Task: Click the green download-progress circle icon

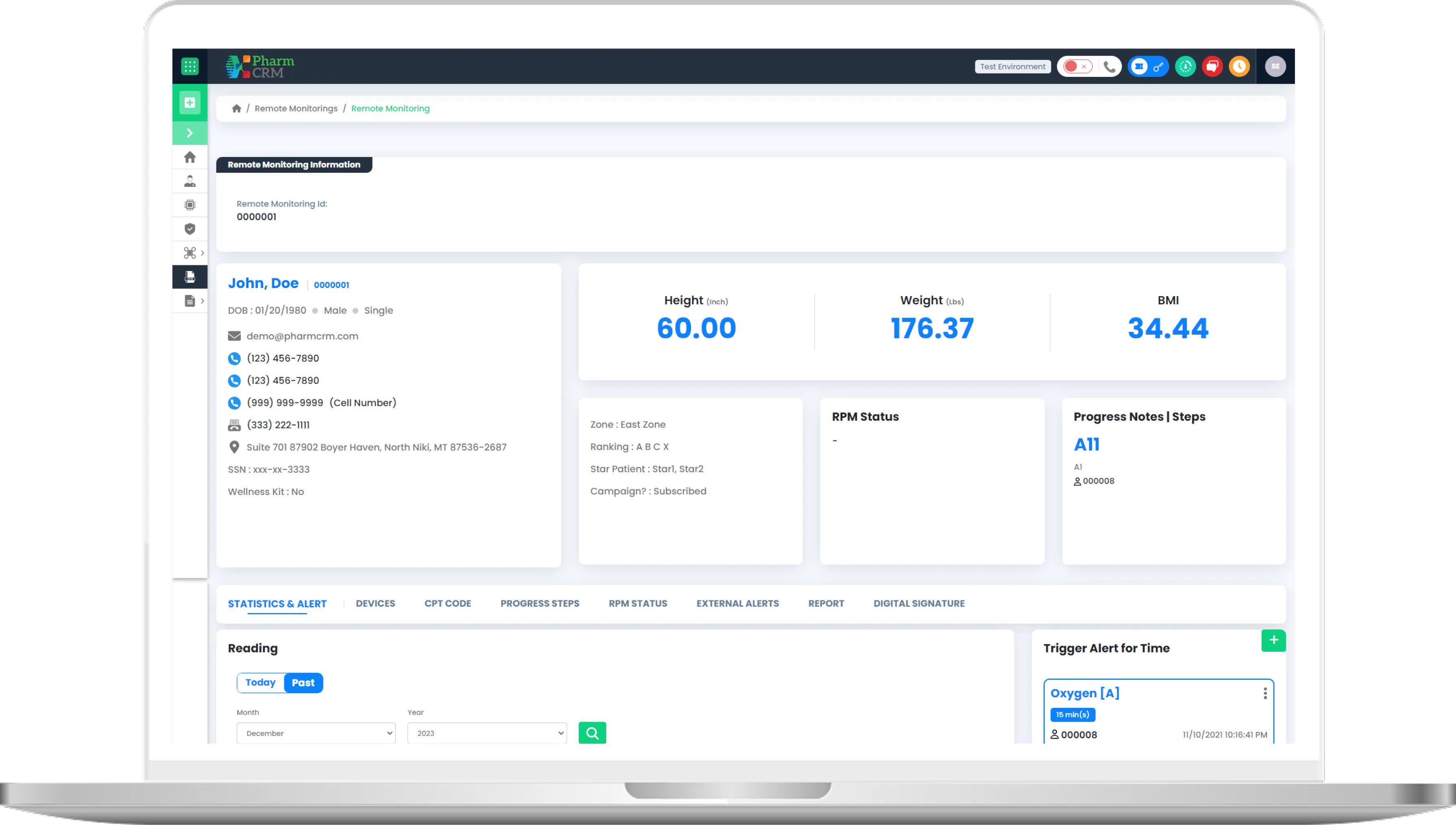Action: point(1185,66)
